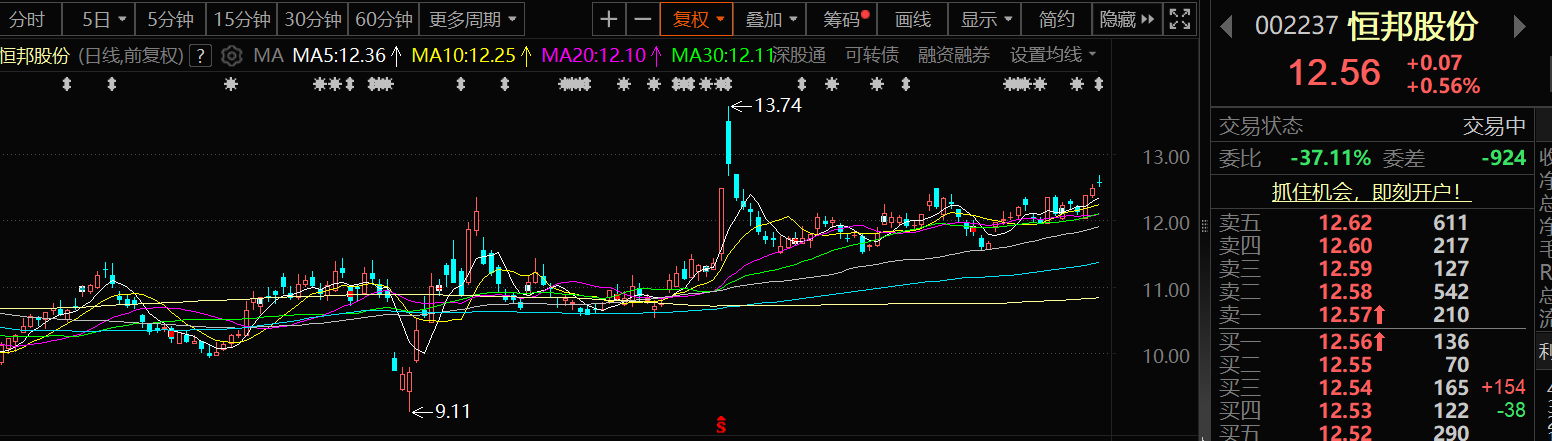Expand the 叠加 overlay dropdown
1552x441 pixels.
(773, 18)
